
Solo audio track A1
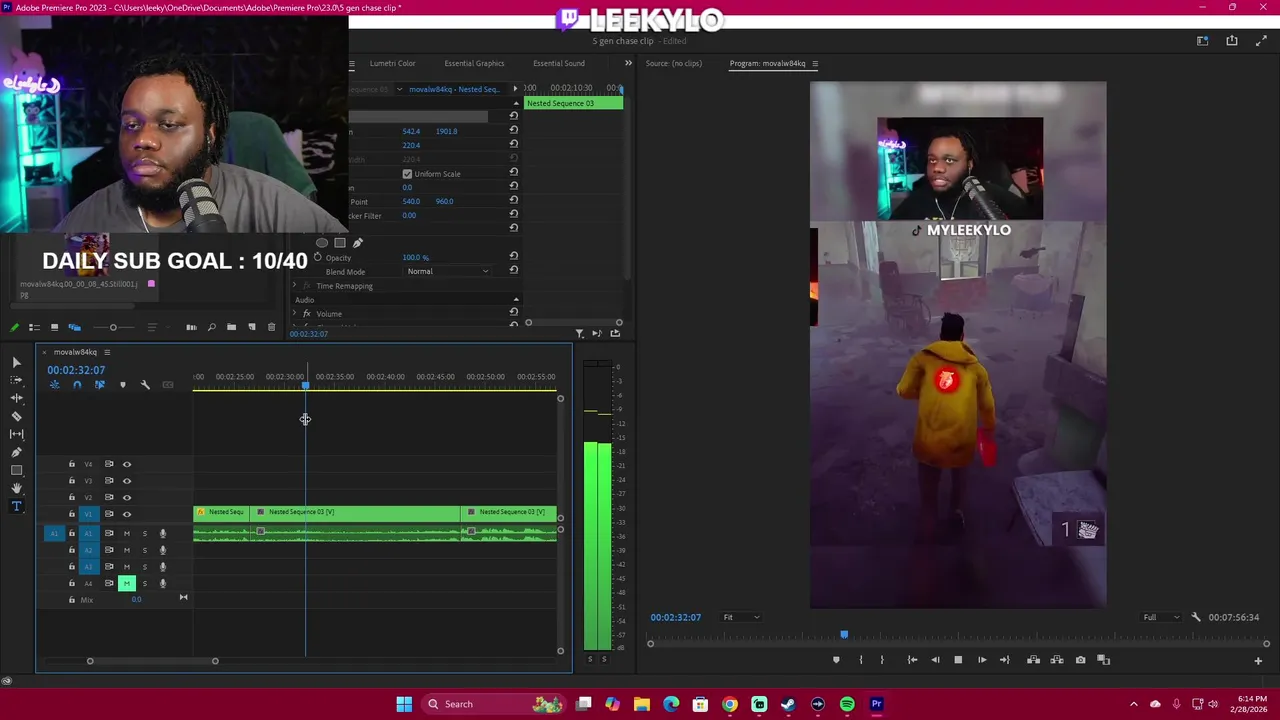[x=144, y=534]
